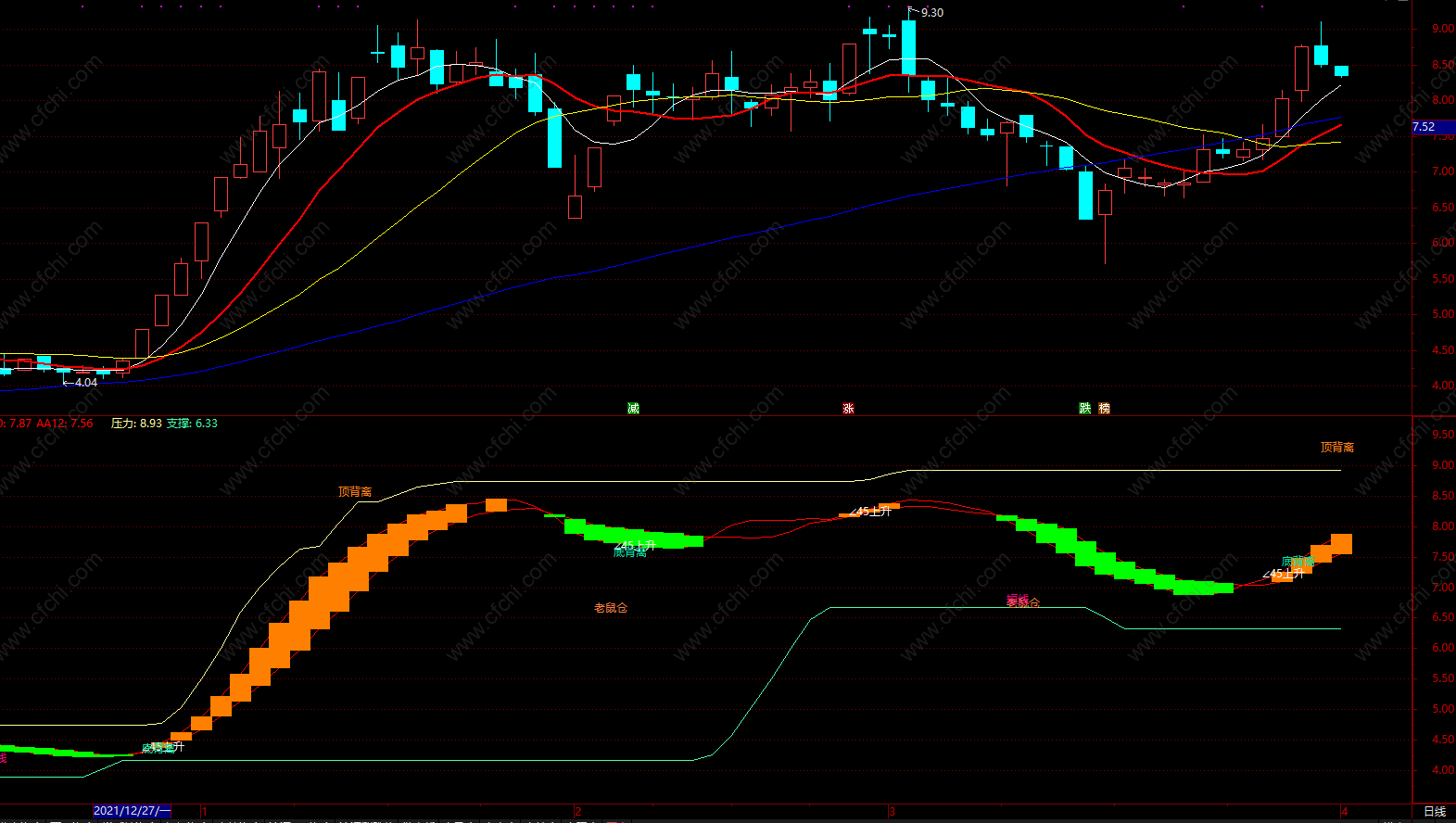Click the 7.52 current price tag

(x=1424, y=127)
